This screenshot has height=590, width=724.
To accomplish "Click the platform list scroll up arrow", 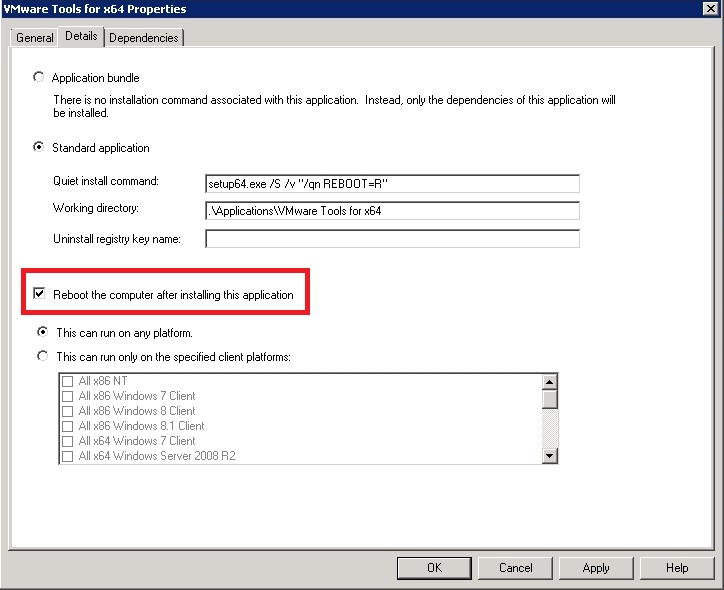I will (549, 382).
